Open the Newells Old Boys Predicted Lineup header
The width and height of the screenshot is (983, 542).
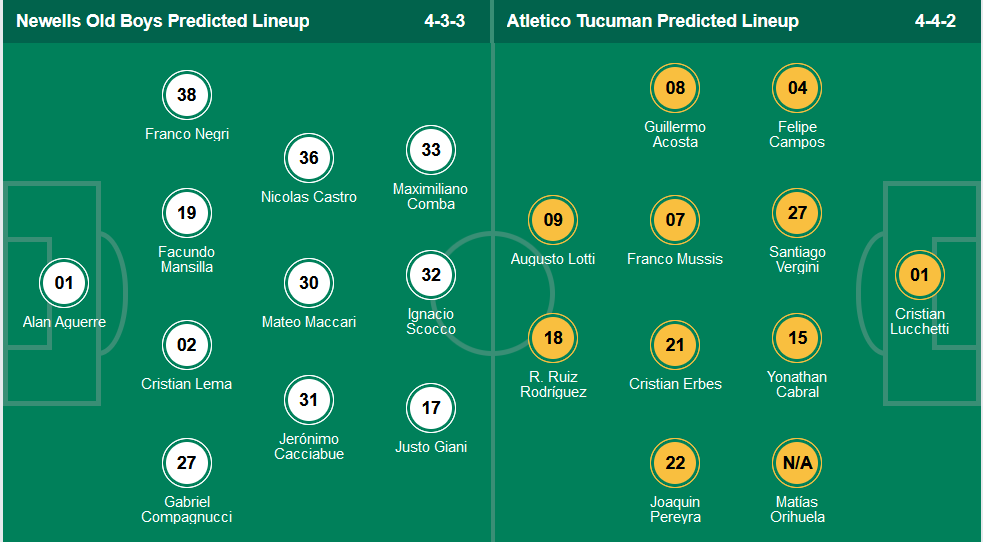(163, 21)
